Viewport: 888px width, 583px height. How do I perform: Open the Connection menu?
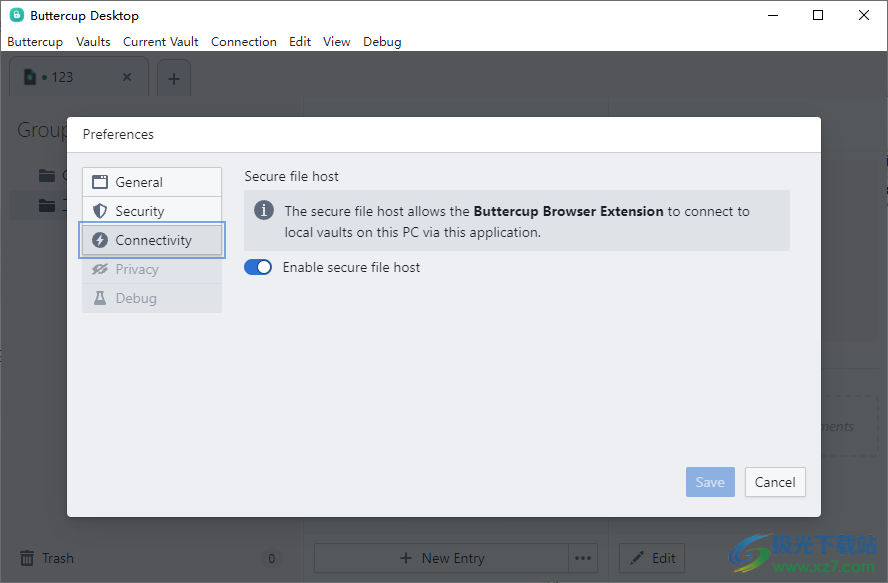coord(244,42)
